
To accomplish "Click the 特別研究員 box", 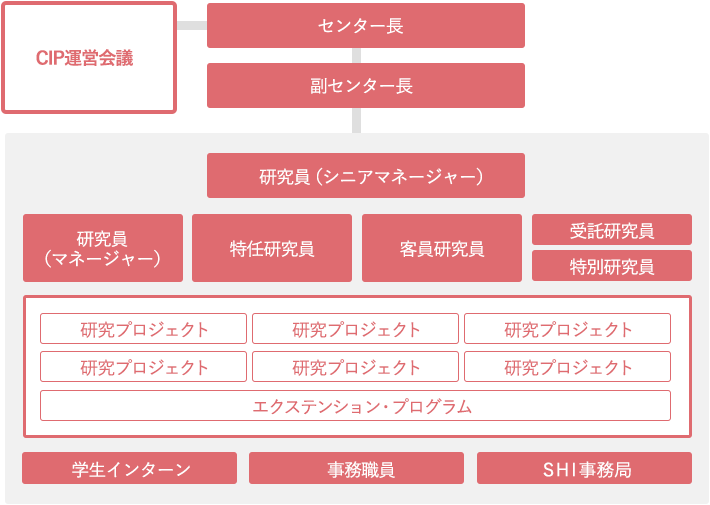I will (x=612, y=266).
